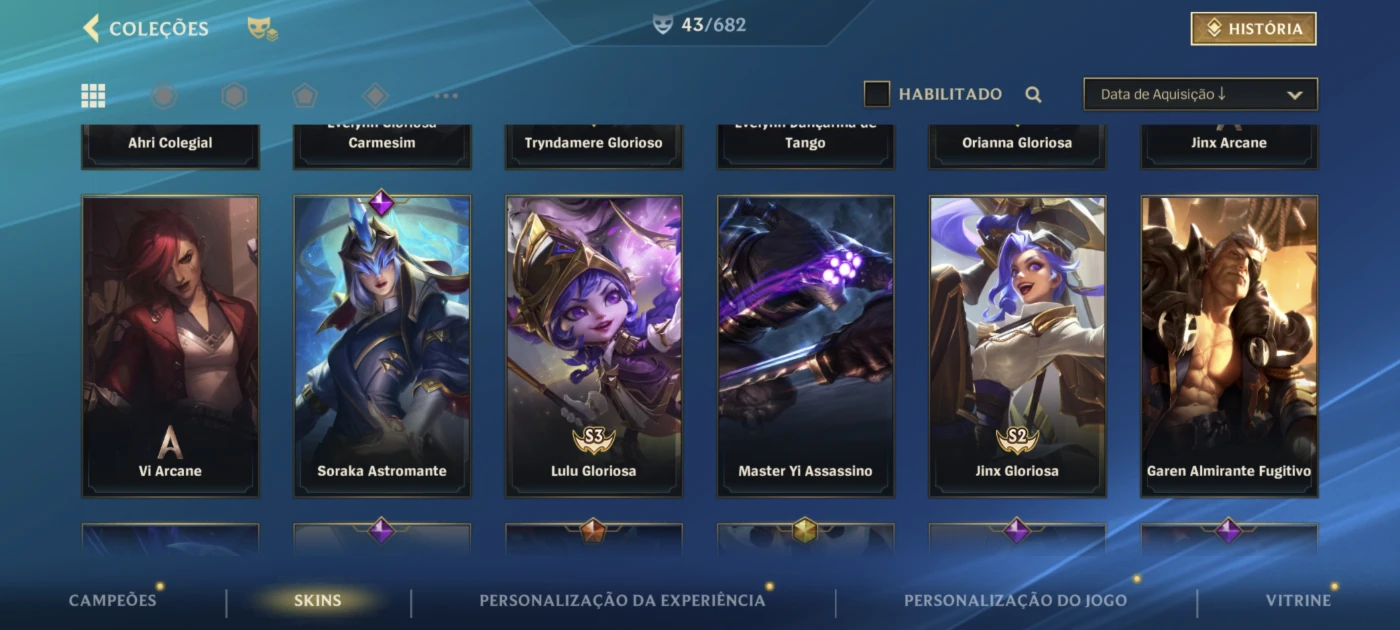Filter by diamond rarity icon
Viewport: 1400px width, 630px height.
point(375,95)
